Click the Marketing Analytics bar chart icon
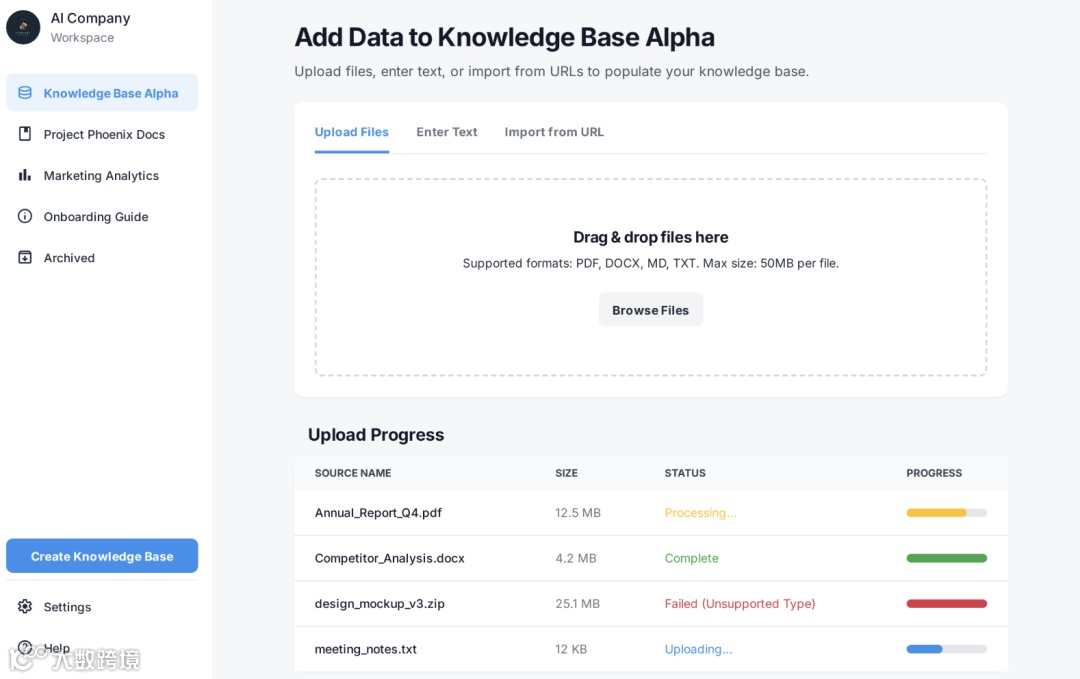This screenshot has width=1080, height=679. coord(25,175)
